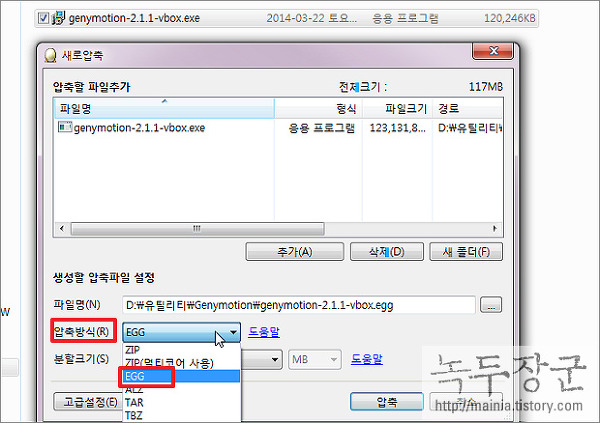
Task: Open the MB unit dropdown
Action: point(315,359)
